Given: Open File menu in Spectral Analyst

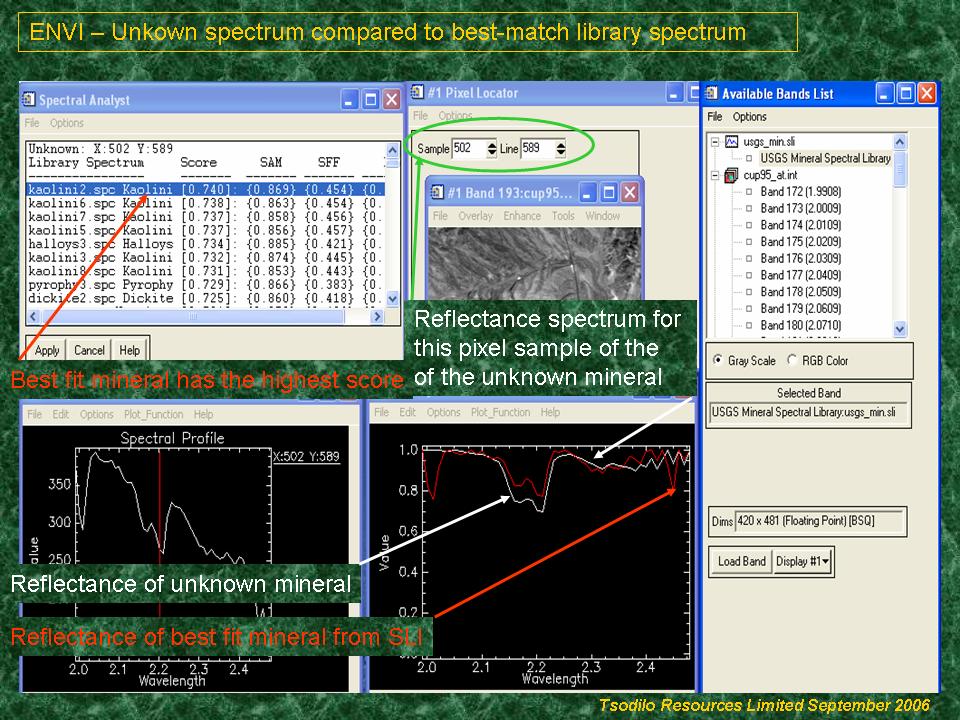Looking at the screenshot, I should click(x=32, y=123).
